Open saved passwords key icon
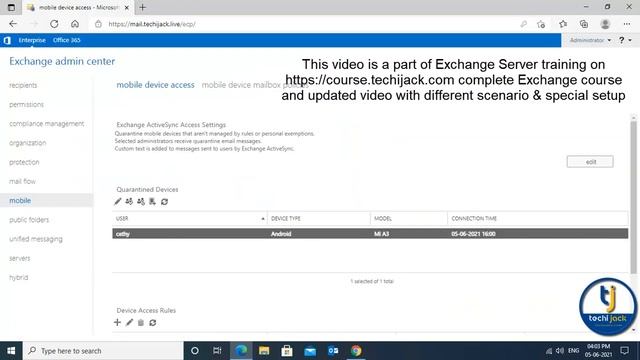The image size is (640, 360). (524, 24)
